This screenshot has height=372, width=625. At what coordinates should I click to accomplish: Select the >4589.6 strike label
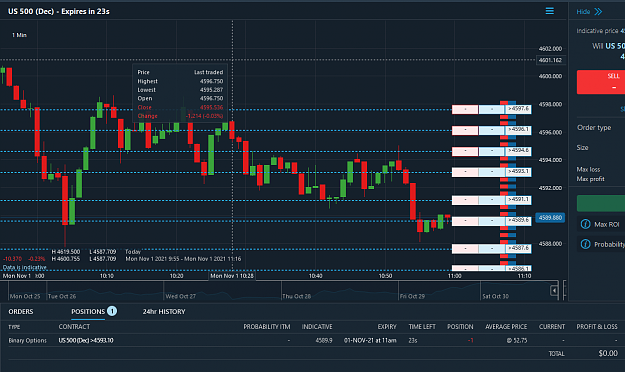coord(518,220)
